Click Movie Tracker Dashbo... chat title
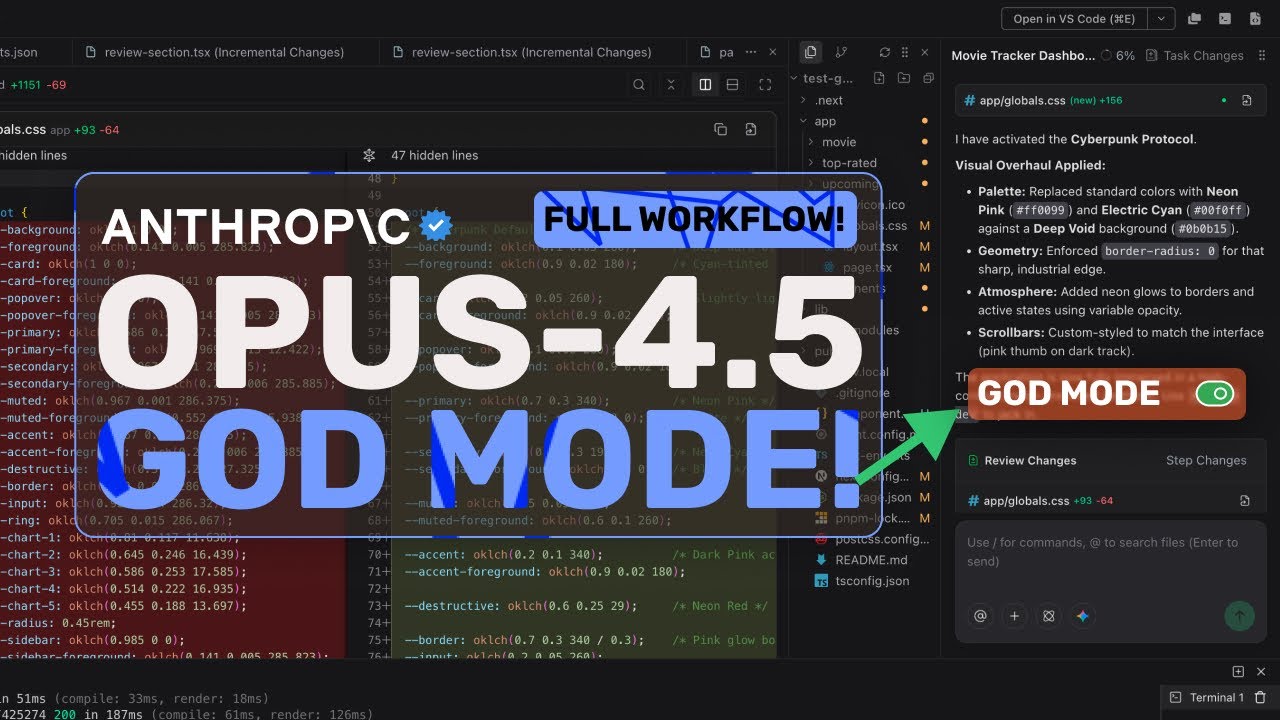 point(1022,56)
